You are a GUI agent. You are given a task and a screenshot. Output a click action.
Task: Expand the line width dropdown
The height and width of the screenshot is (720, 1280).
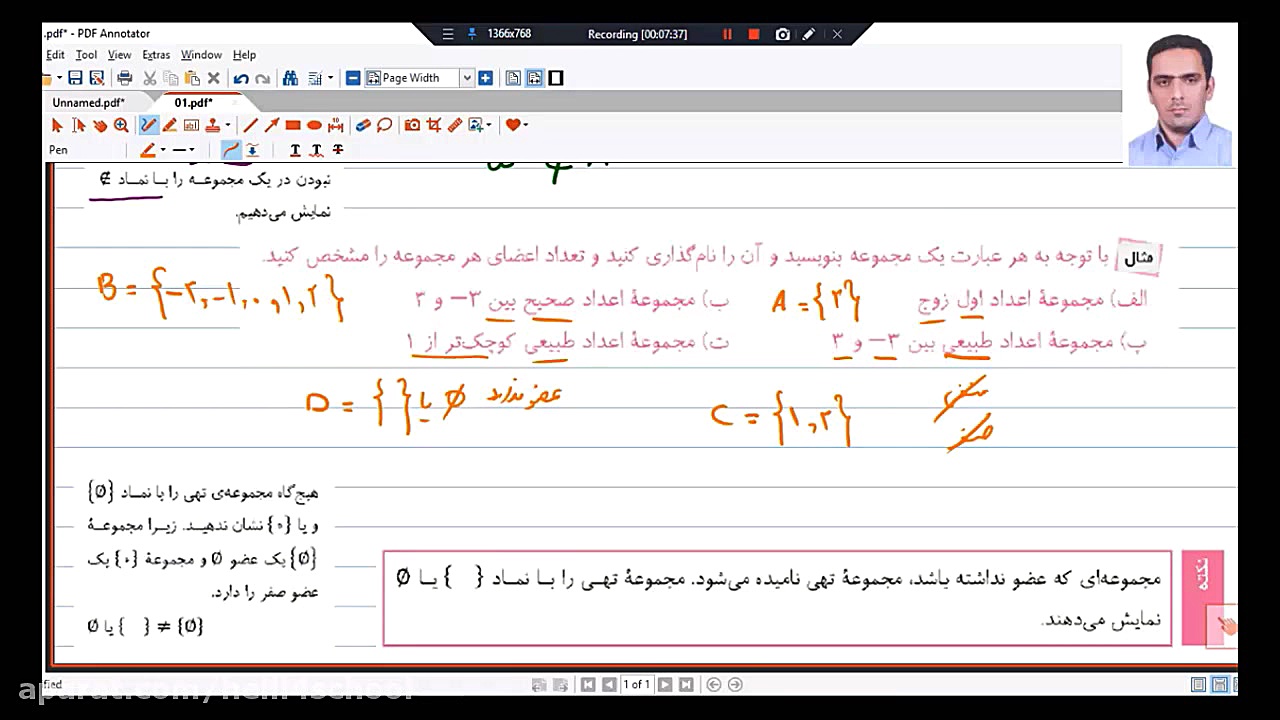point(190,150)
